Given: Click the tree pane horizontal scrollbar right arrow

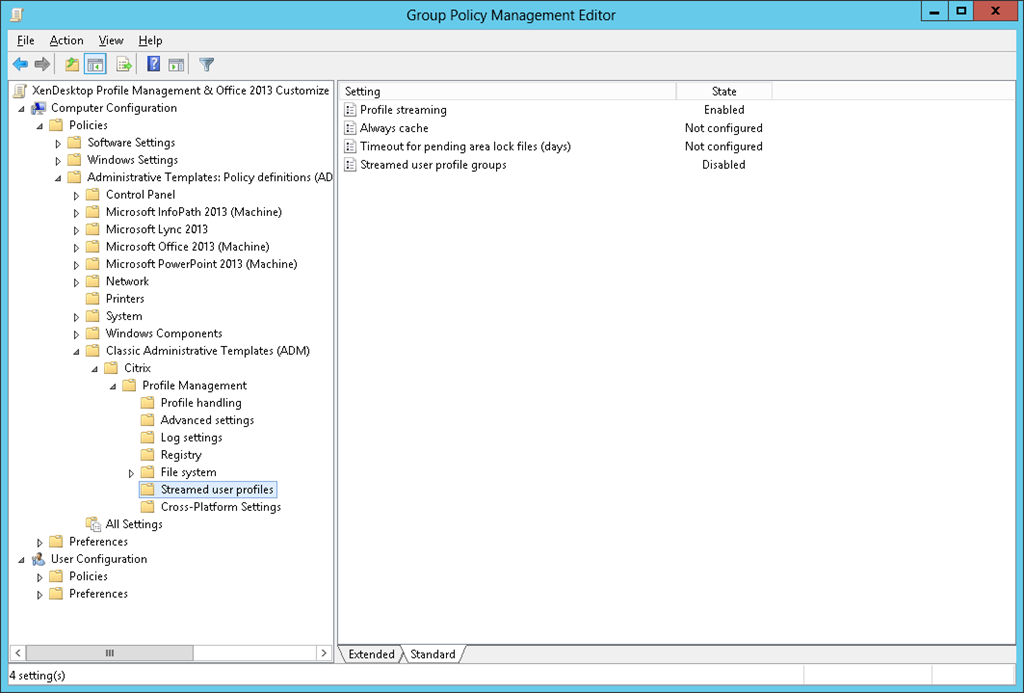Looking at the screenshot, I should [323, 653].
